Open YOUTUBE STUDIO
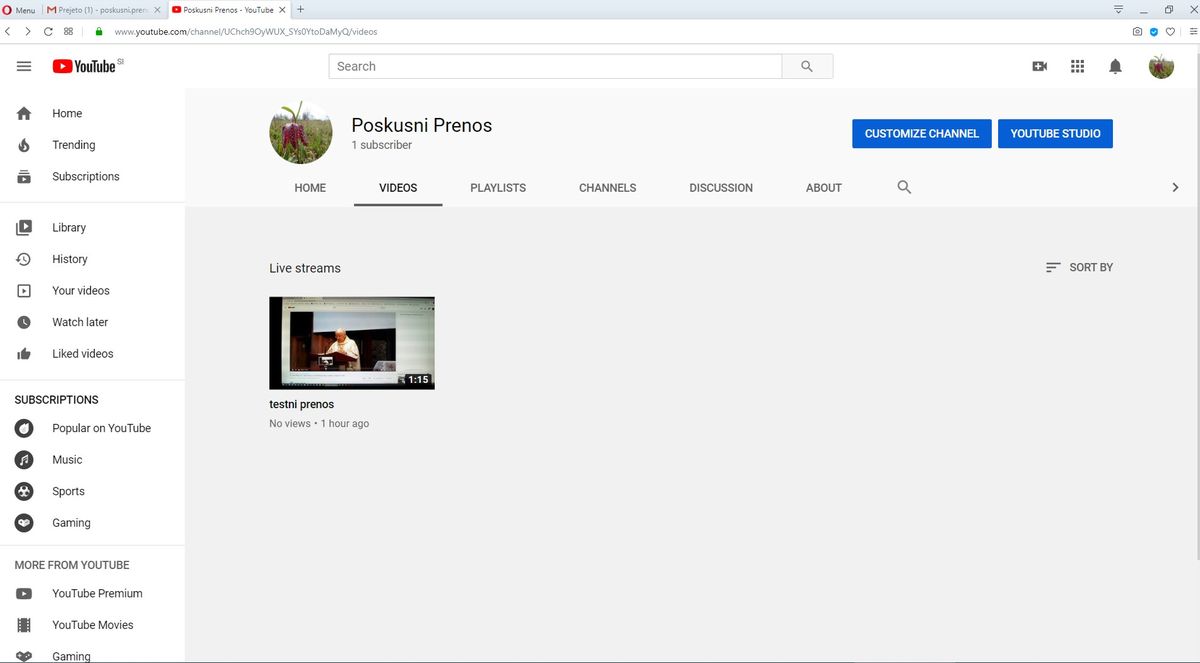This screenshot has width=1200, height=663. pyautogui.click(x=1055, y=134)
